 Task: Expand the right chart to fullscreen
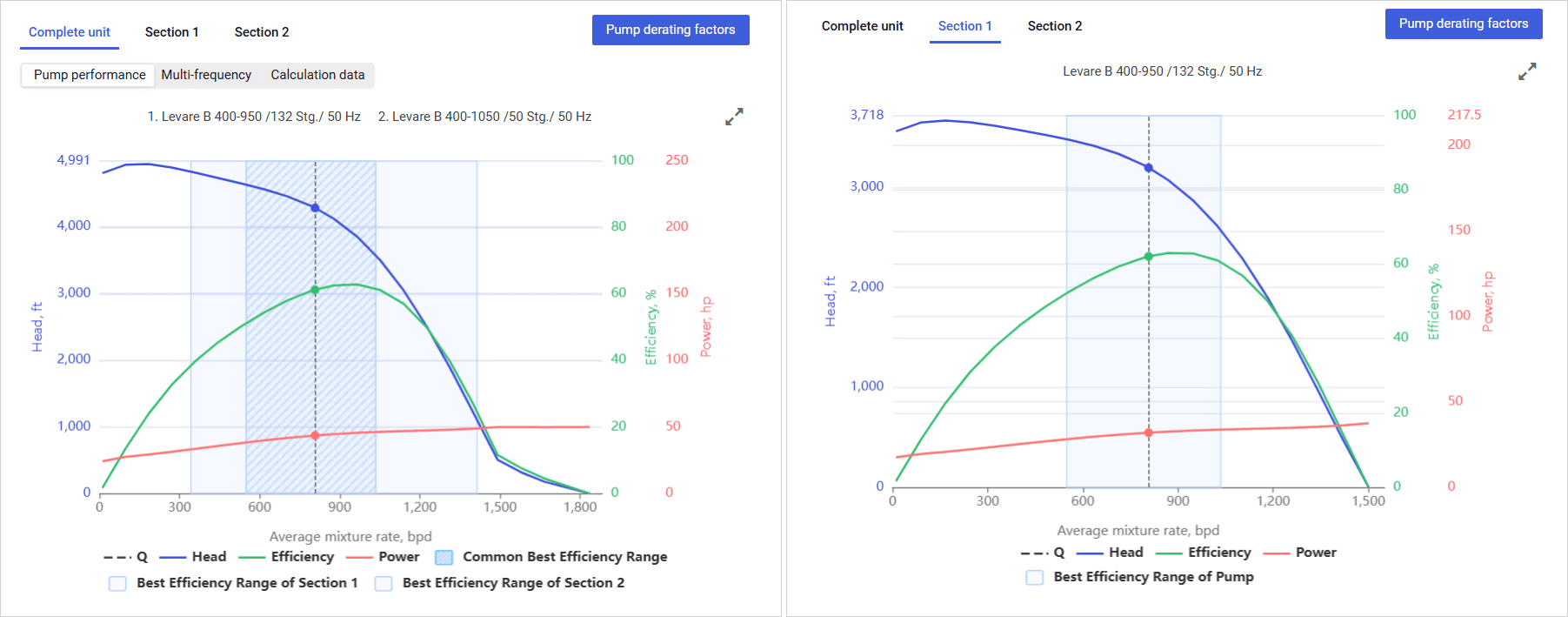point(1527,71)
